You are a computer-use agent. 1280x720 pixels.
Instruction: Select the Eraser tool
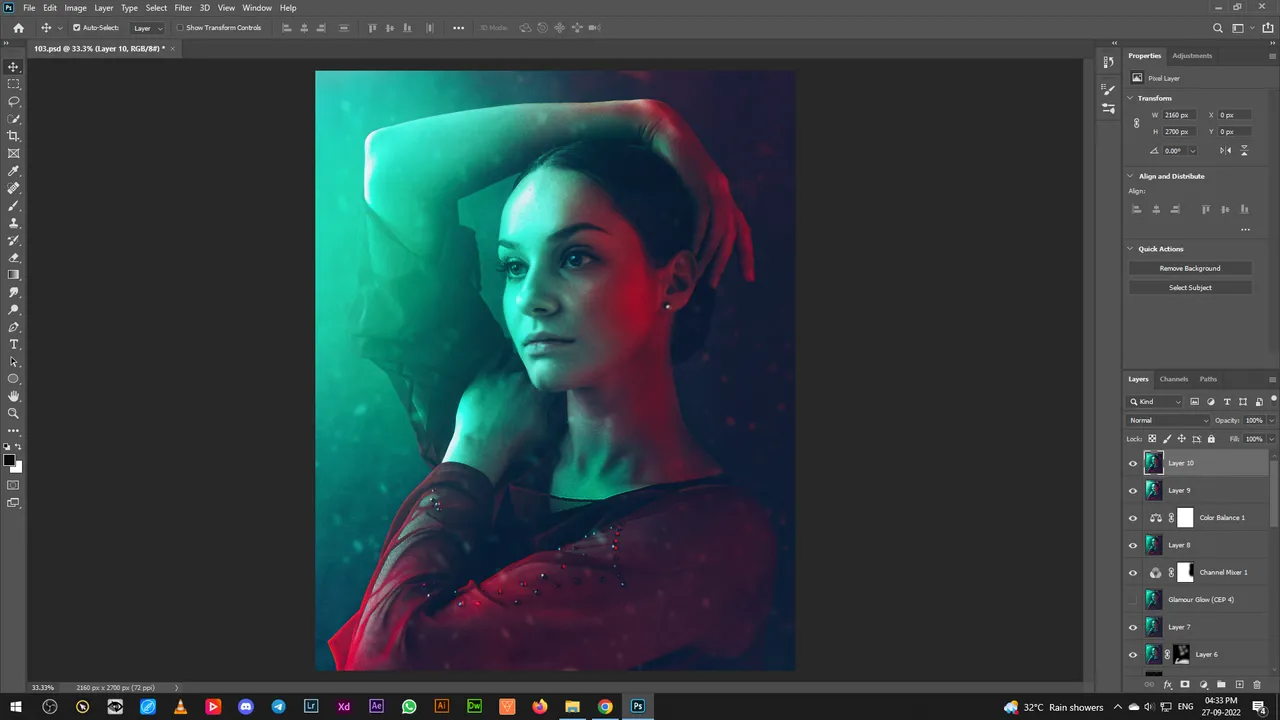(14, 257)
